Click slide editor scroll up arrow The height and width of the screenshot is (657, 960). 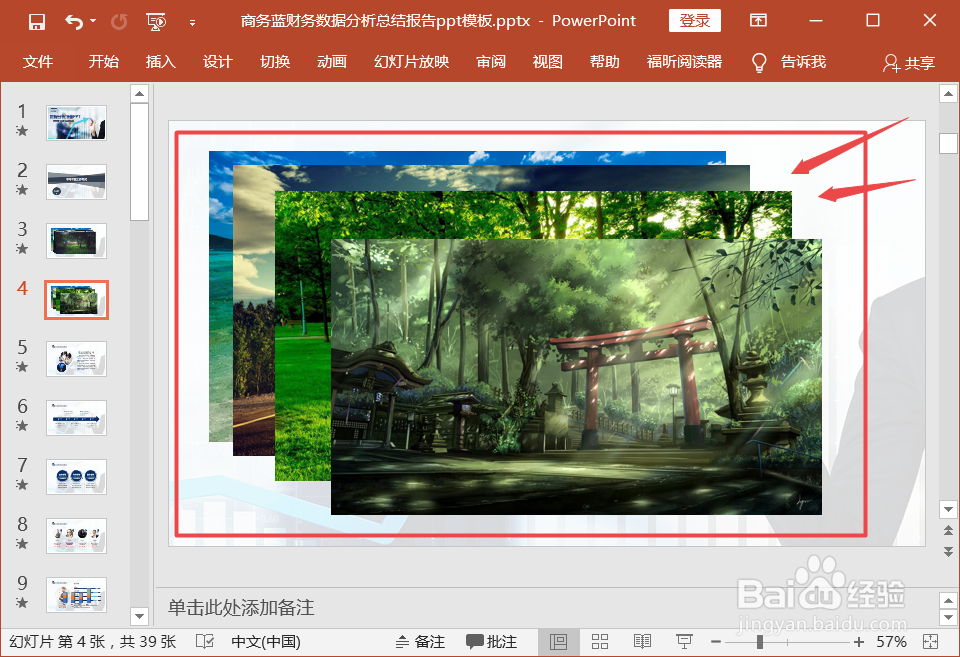coord(948,94)
